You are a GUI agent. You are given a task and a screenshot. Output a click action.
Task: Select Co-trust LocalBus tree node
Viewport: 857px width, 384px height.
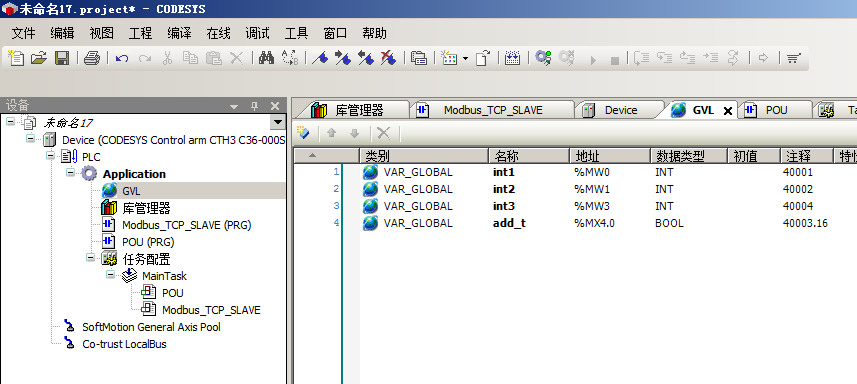[x=124, y=344]
